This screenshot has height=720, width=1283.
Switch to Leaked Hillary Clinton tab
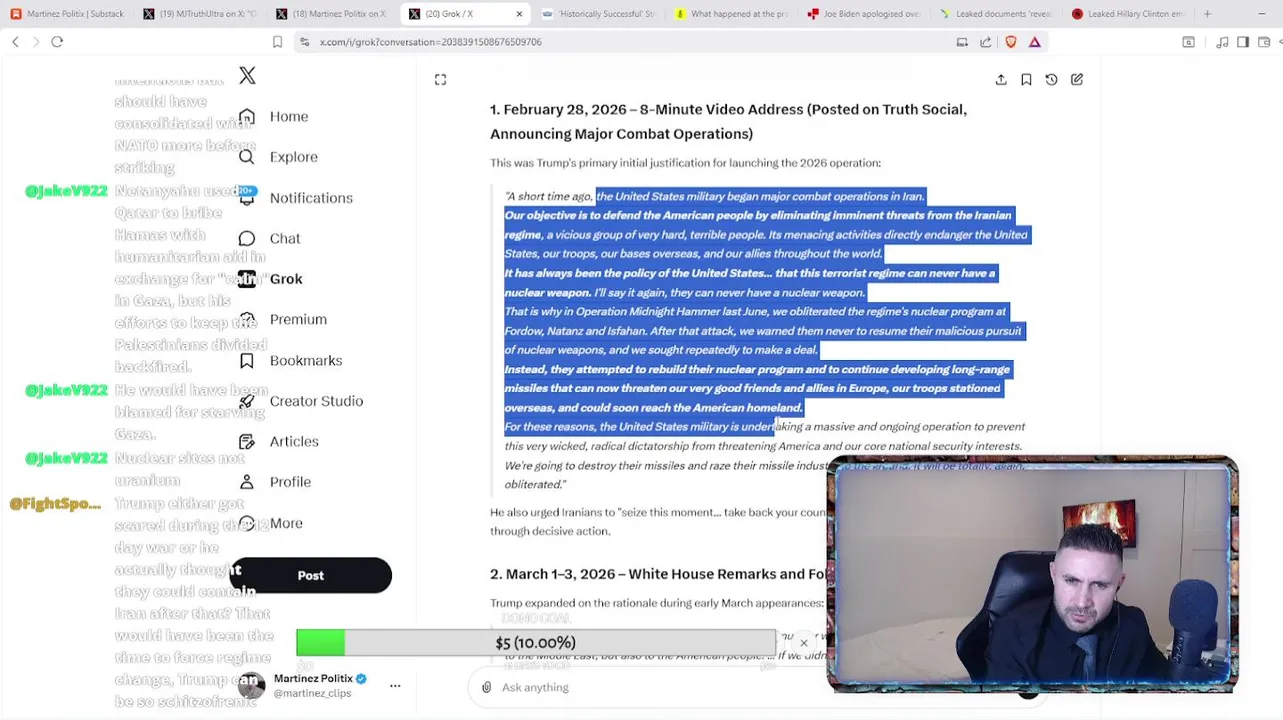[1130, 14]
